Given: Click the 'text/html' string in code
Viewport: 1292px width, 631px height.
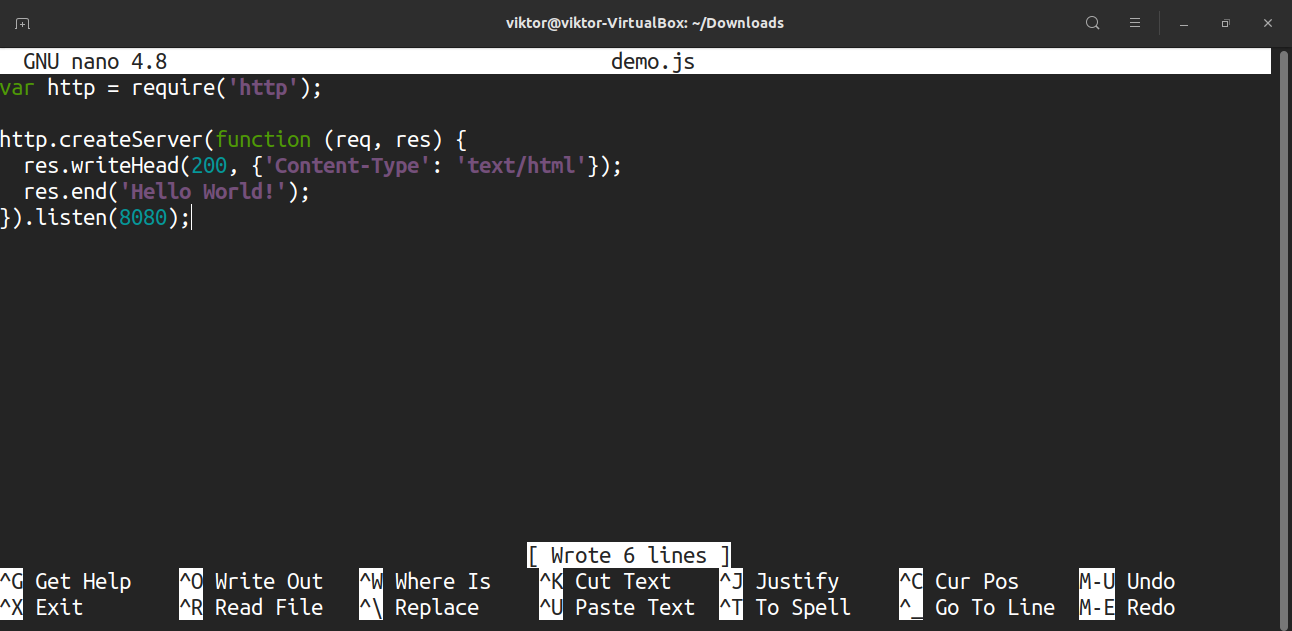Looking at the screenshot, I should pos(521,166).
